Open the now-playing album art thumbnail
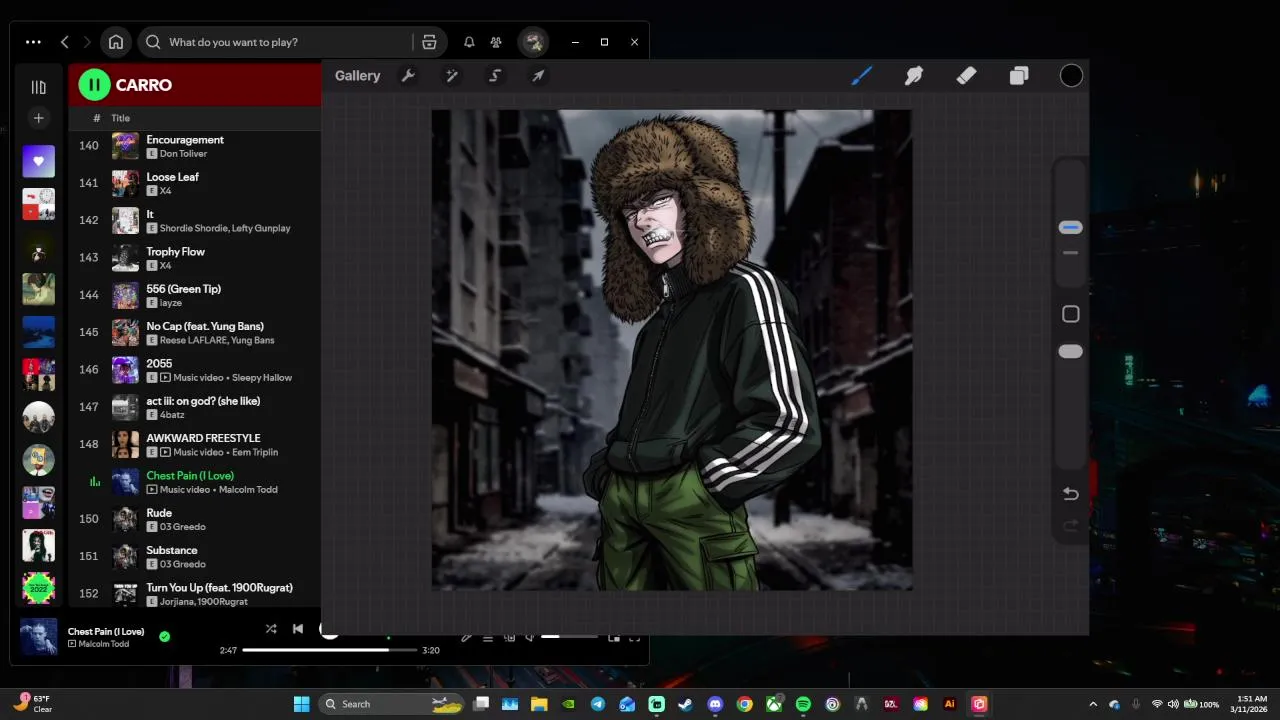Image resolution: width=1280 pixels, height=720 pixels. pyautogui.click(x=38, y=637)
